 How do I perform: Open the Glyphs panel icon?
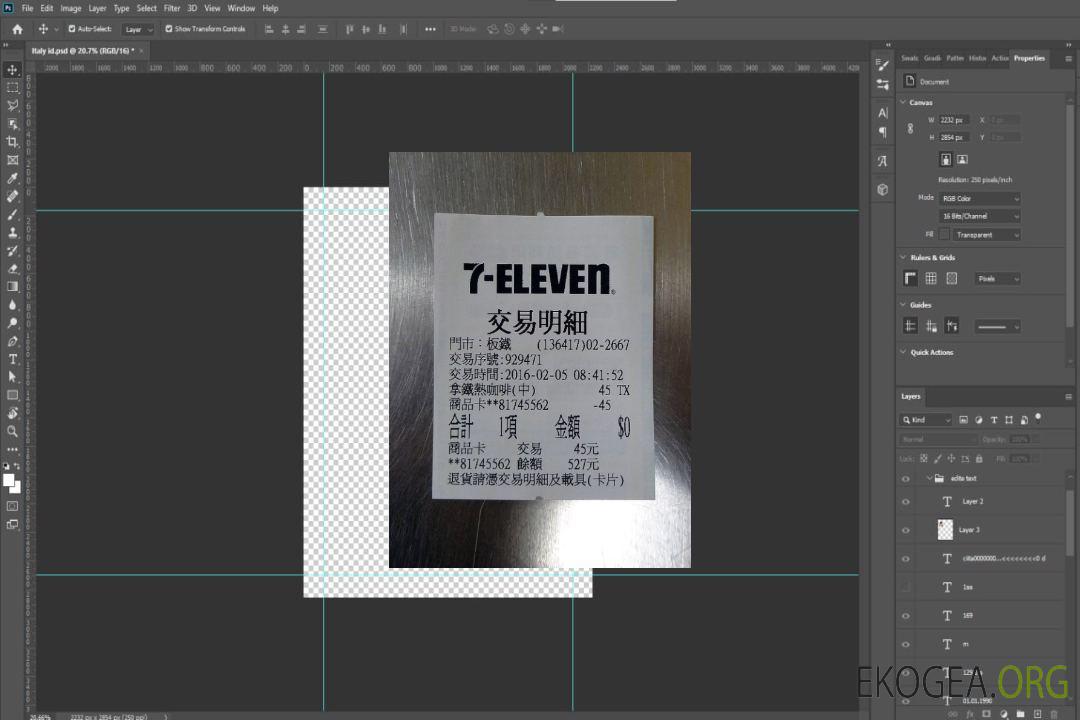pos(883,161)
